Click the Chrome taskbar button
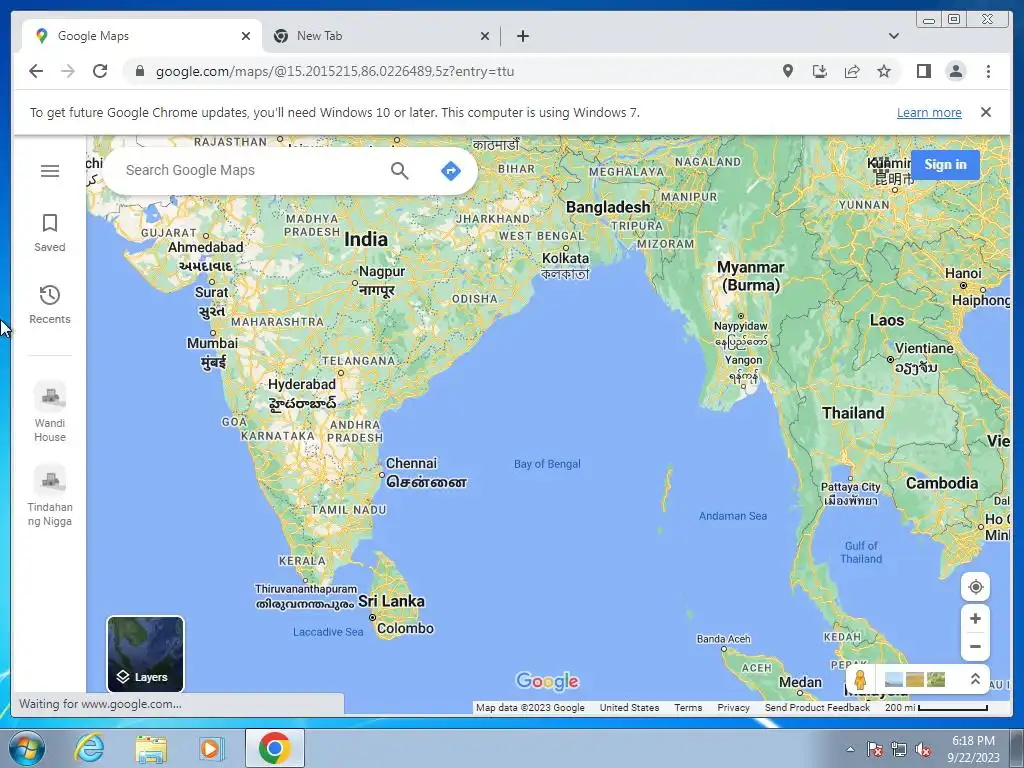1024x768 pixels. pos(274,748)
